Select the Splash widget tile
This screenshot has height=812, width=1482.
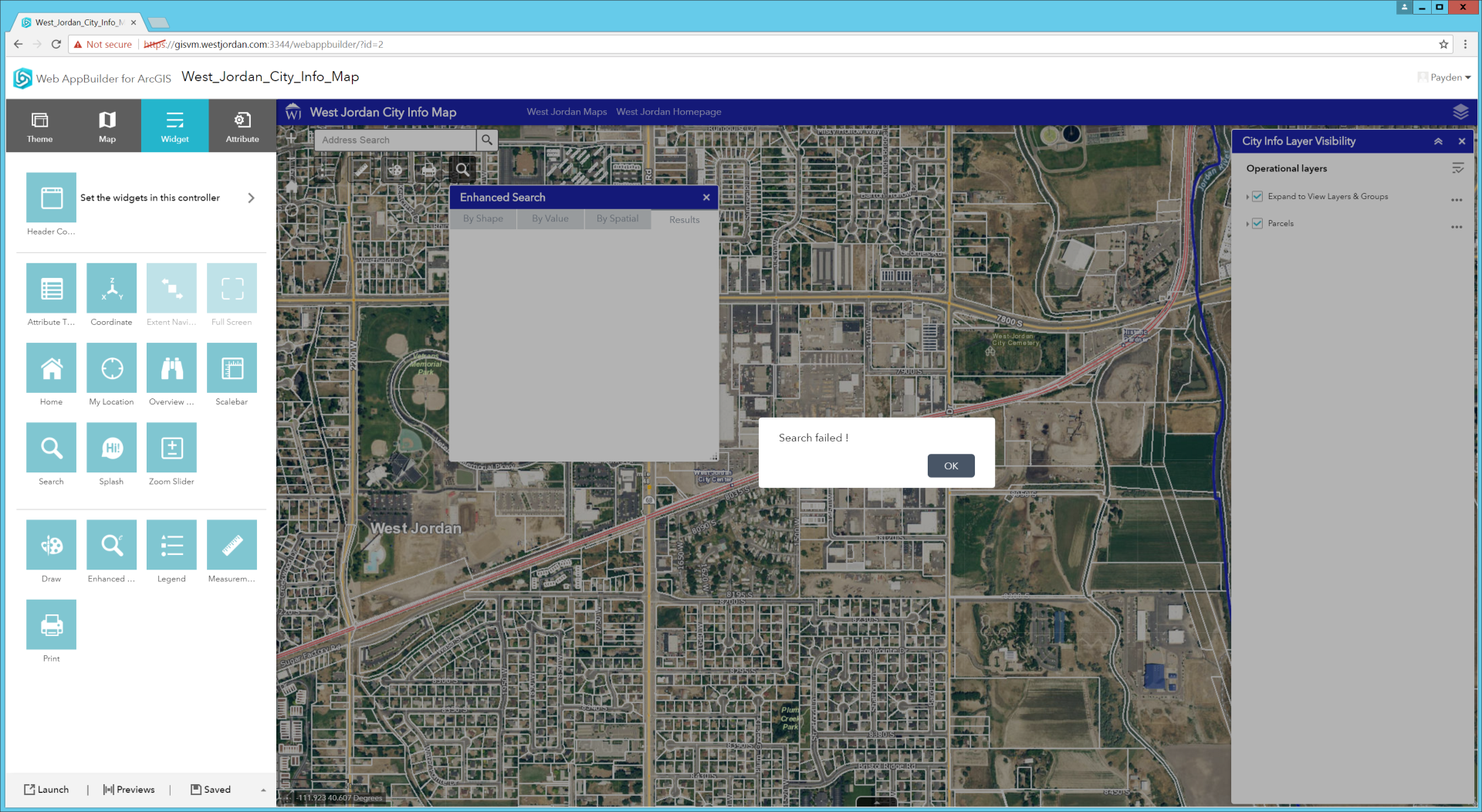111,448
